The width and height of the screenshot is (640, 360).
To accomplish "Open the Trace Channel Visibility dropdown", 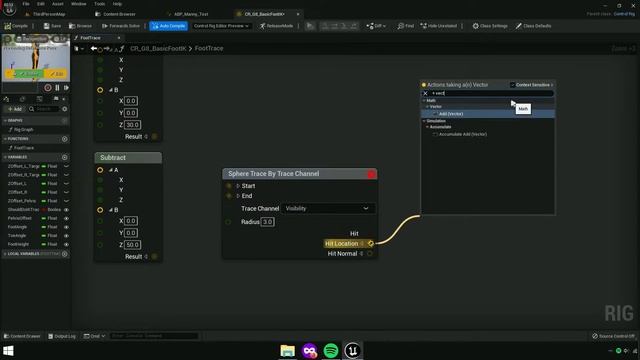I will point(327,209).
